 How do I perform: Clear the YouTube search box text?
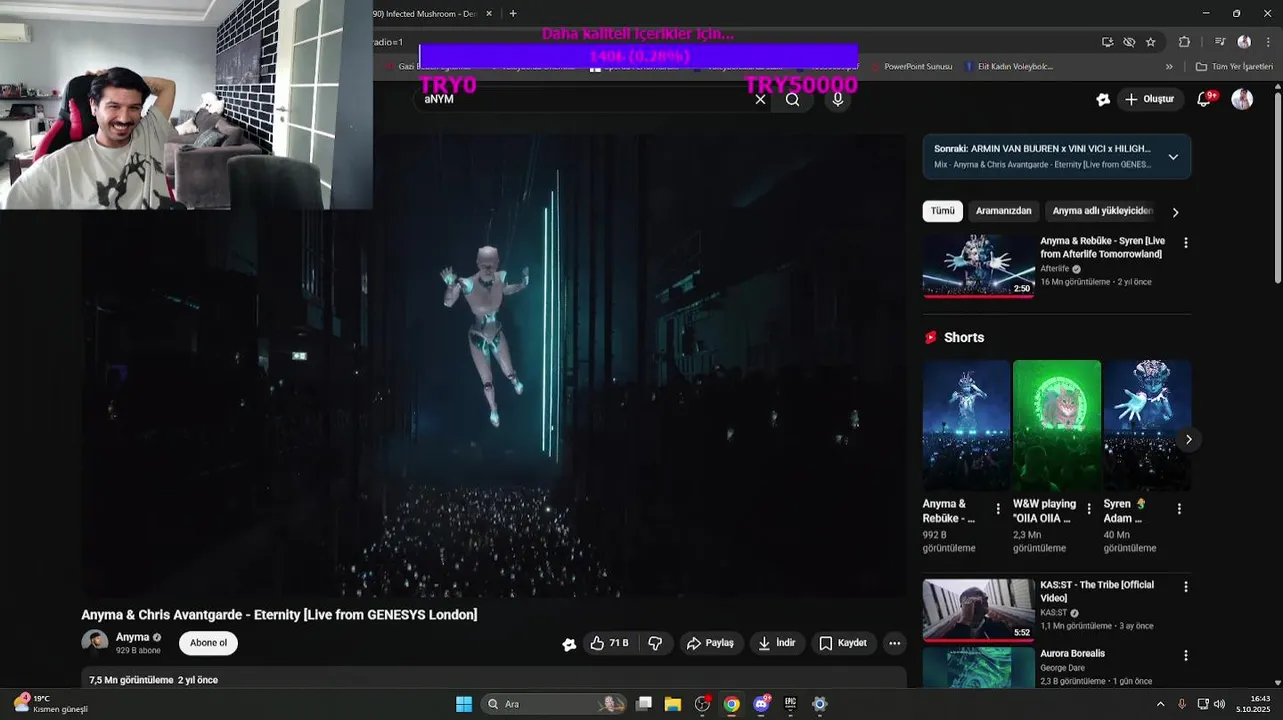[x=760, y=99]
